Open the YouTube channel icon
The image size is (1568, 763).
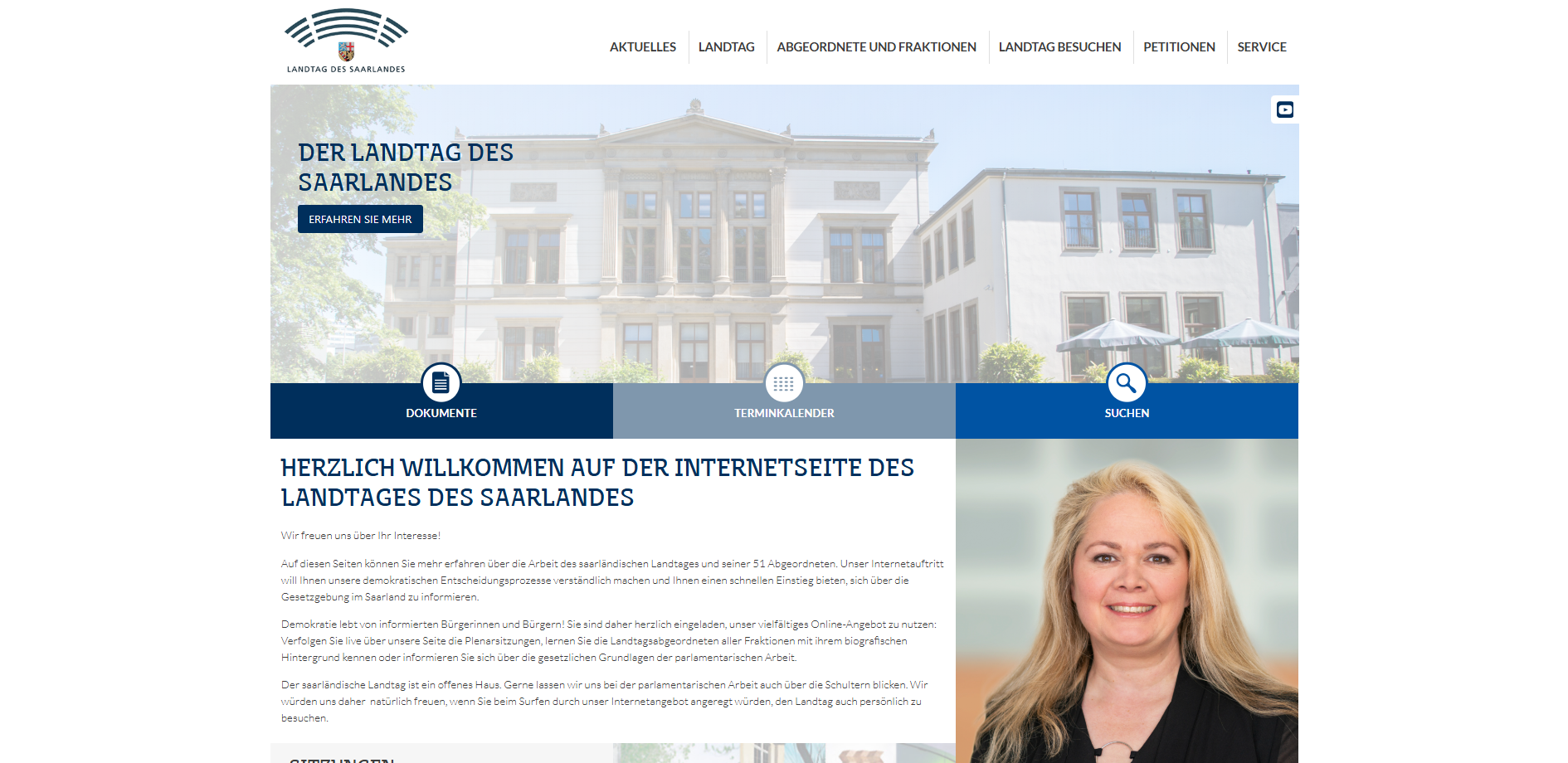1284,109
